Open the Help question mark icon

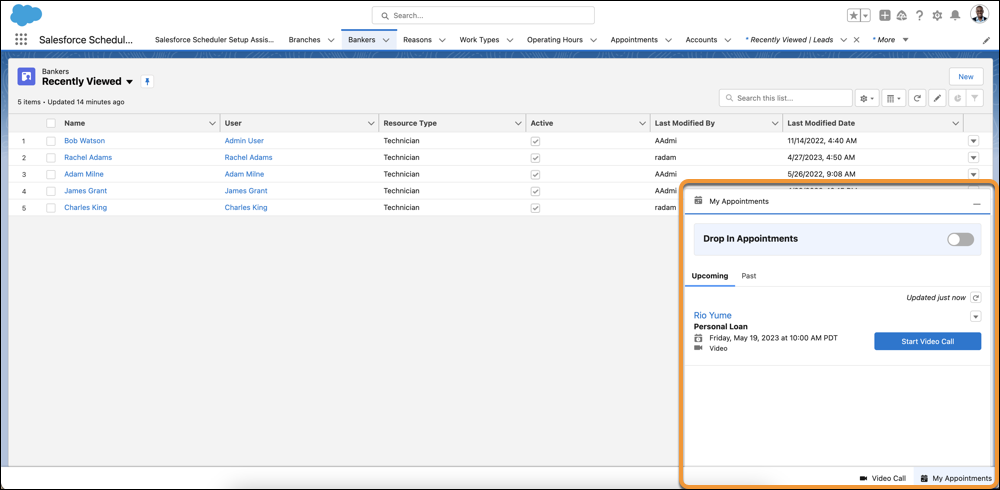[x=919, y=15]
